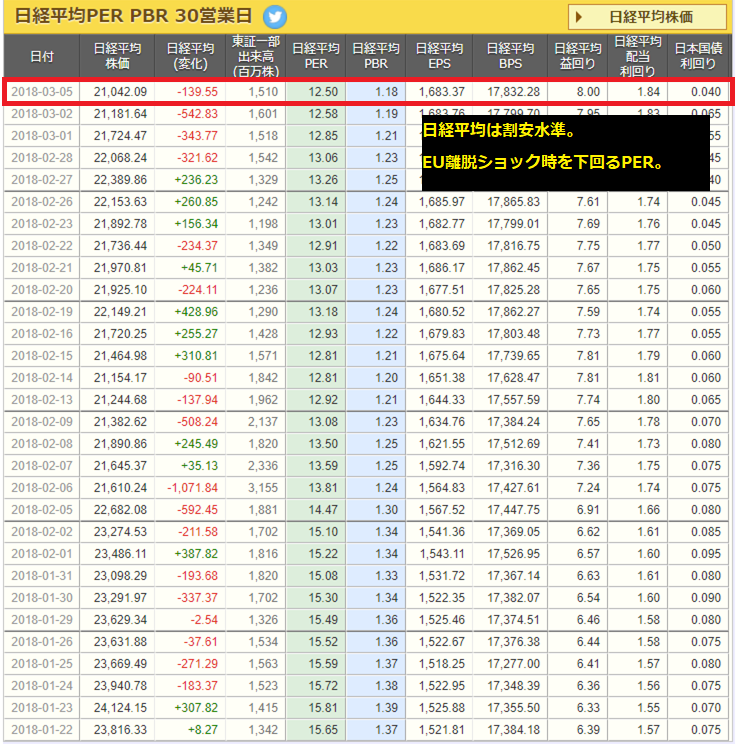Image resolution: width=736 pixels, height=744 pixels.
Task: Select date cell 2018-03-05
Action: click(x=42, y=92)
